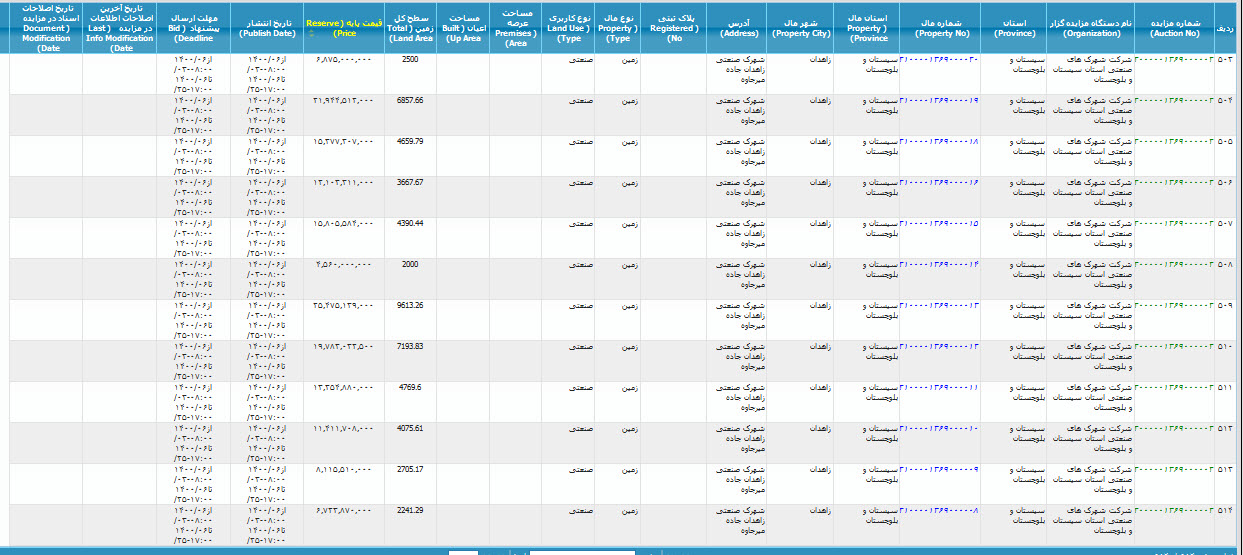This screenshot has height=555, width=1243.
Task: Sort by Publish Date column header
Action: pyautogui.click(x=267, y=26)
